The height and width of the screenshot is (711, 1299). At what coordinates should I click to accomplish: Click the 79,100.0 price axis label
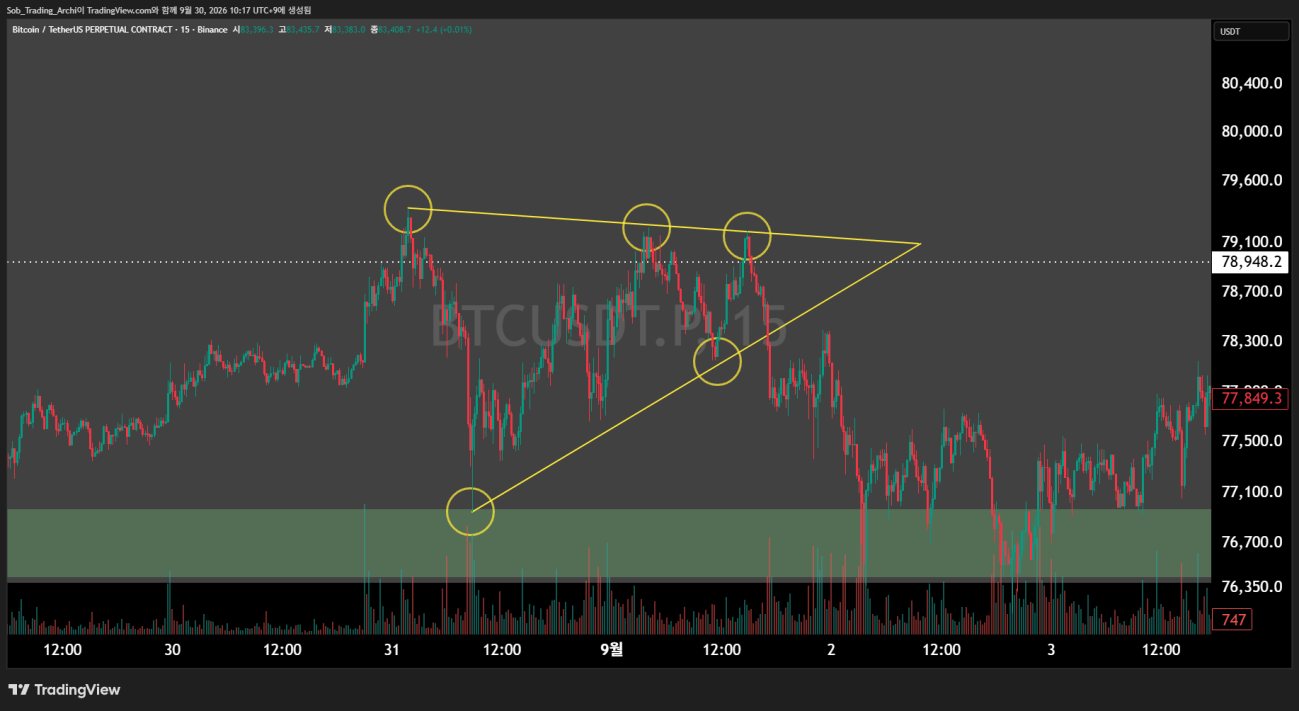pyautogui.click(x=1252, y=241)
